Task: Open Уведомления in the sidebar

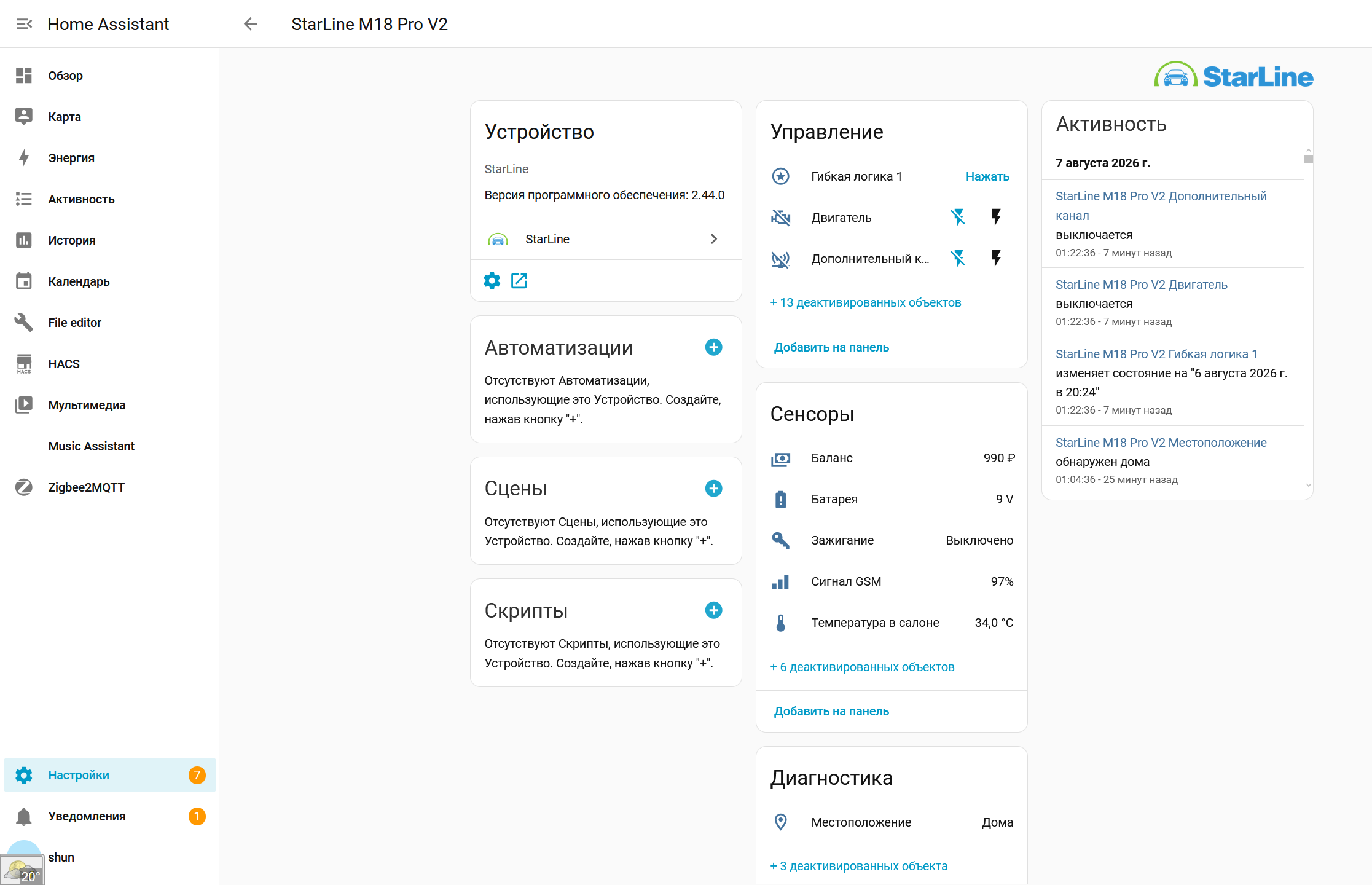Action: click(x=110, y=816)
